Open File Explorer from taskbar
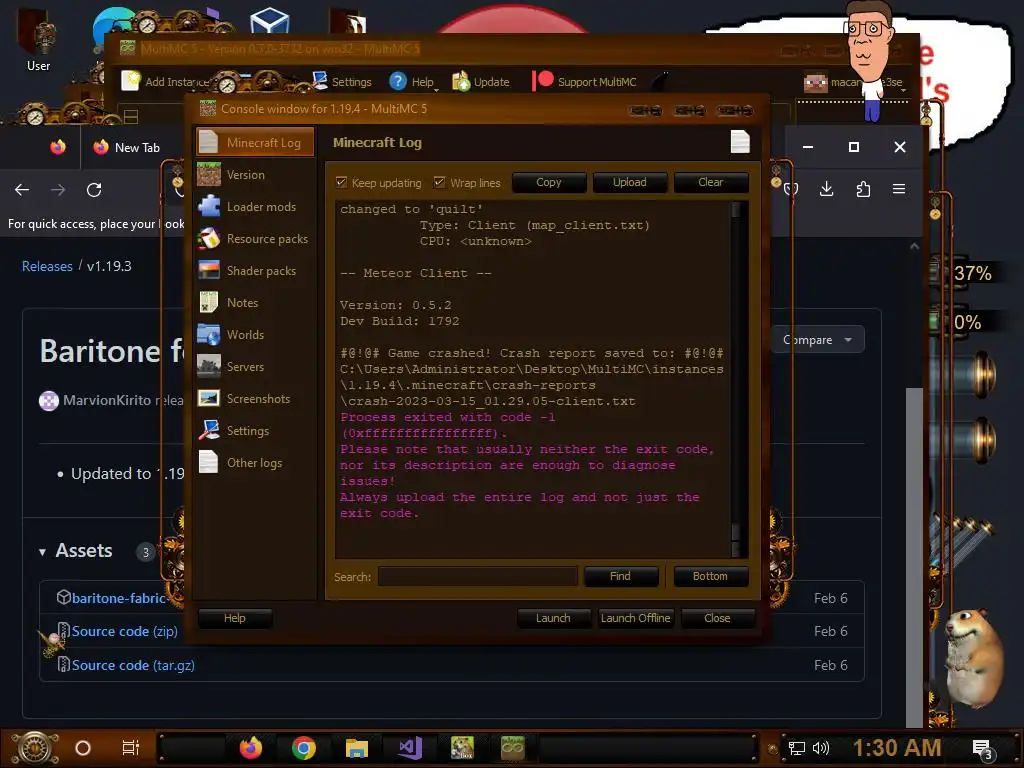The width and height of the screenshot is (1024, 768). [x=357, y=748]
